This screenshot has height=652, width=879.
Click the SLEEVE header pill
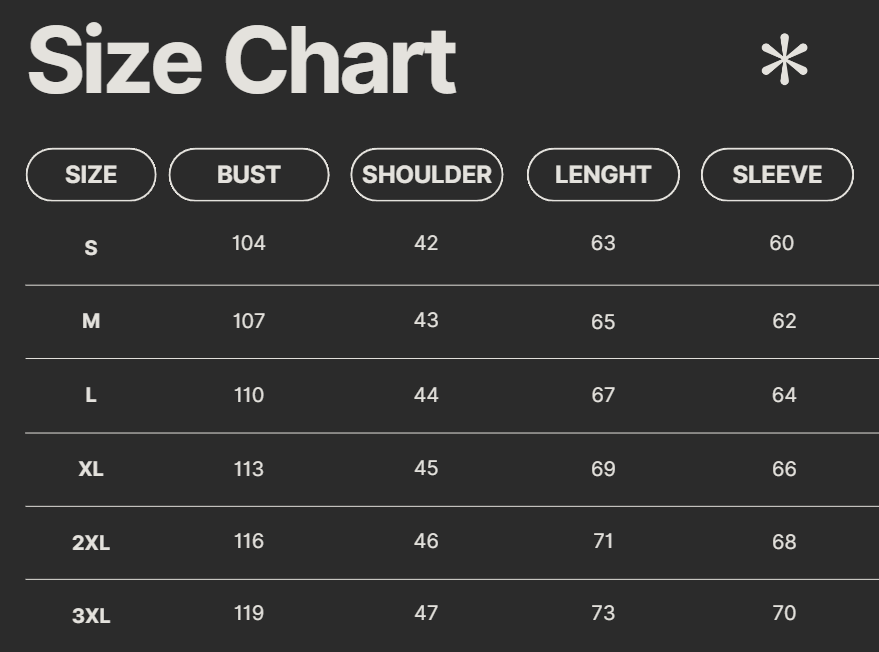(777, 175)
